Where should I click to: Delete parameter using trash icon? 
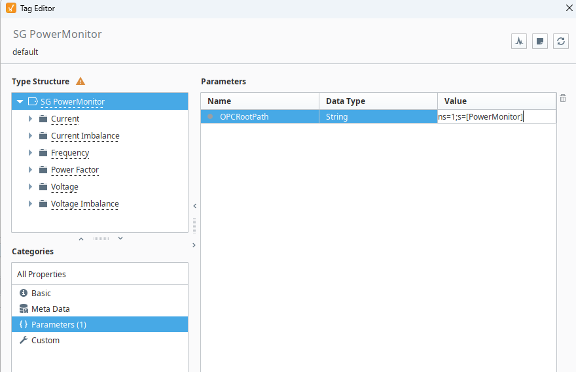[x=563, y=98]
